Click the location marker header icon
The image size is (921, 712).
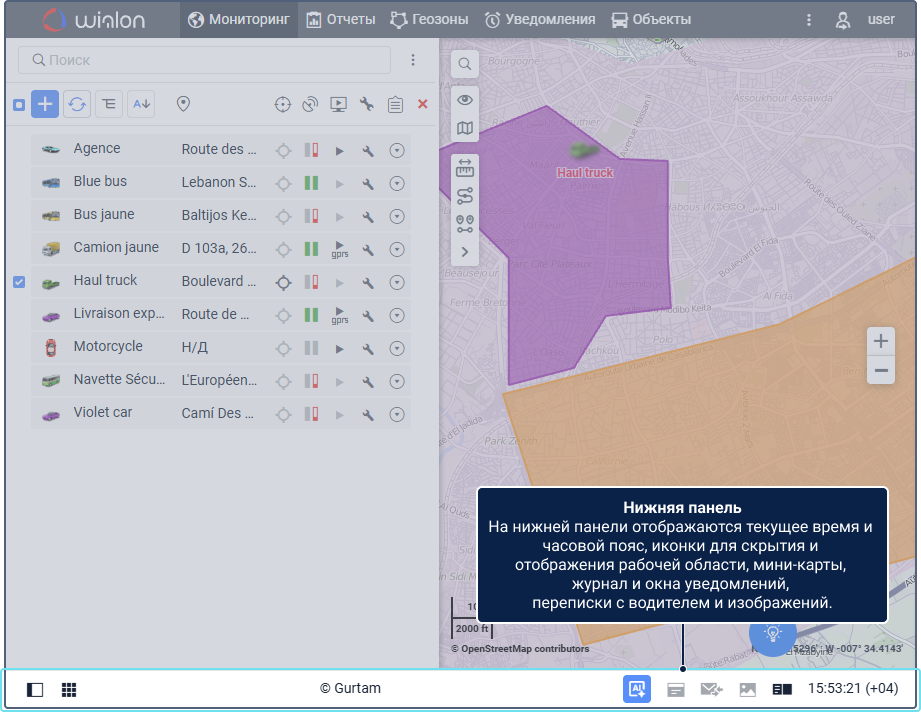point(183,104)
